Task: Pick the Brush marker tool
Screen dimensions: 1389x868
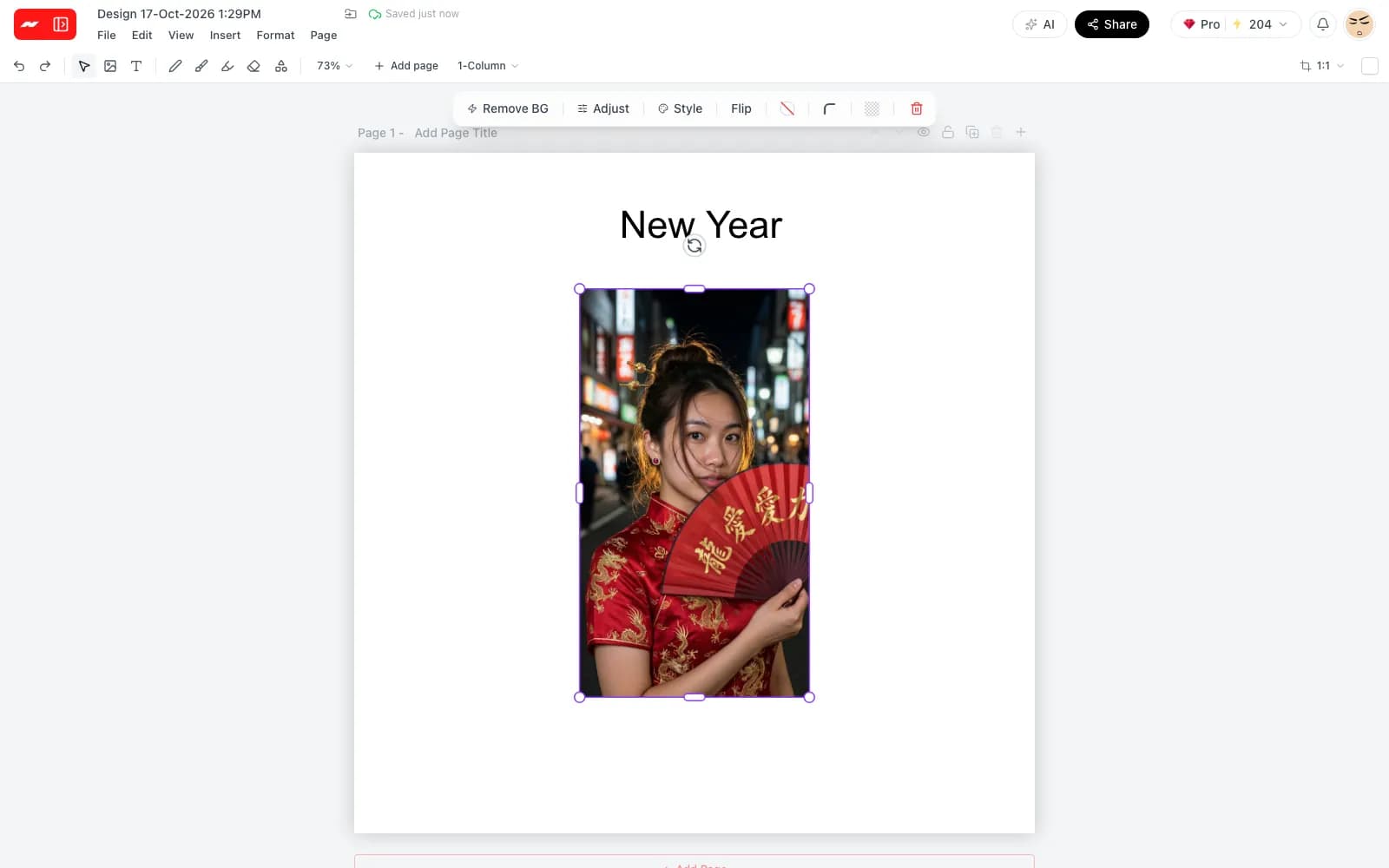Action: point(201,66)
